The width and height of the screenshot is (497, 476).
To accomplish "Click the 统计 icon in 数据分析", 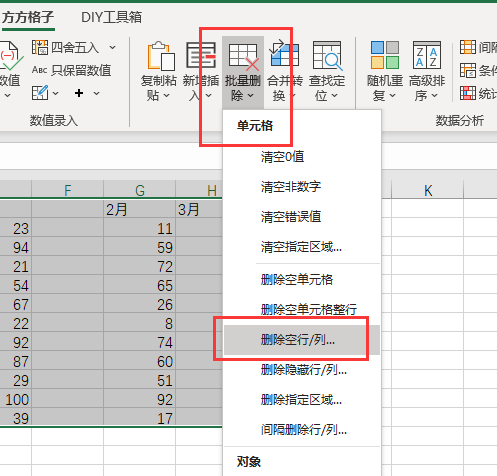I will click(468, 93).
